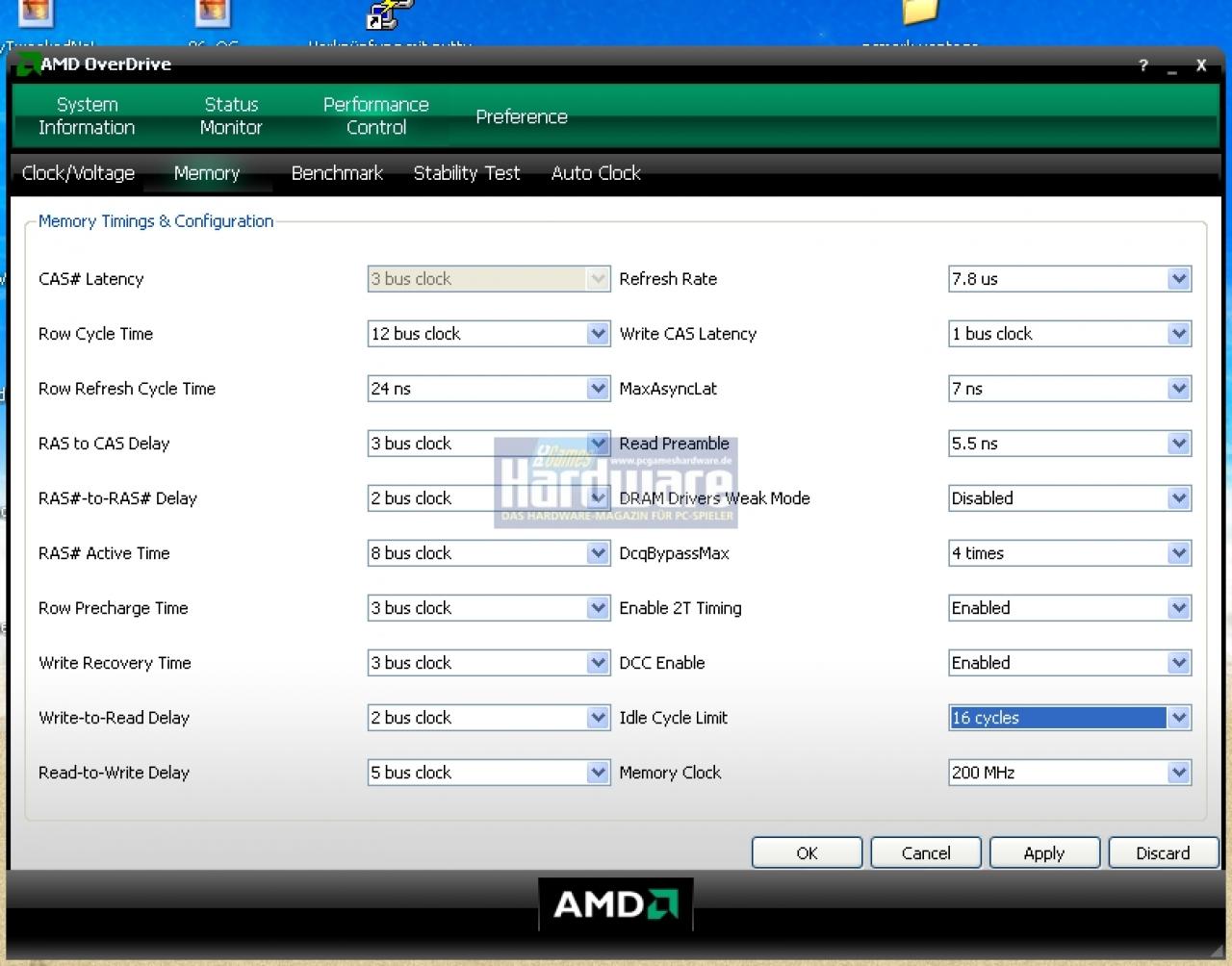Switch to the Auto Clock sub-tab

tap(596, 173)
